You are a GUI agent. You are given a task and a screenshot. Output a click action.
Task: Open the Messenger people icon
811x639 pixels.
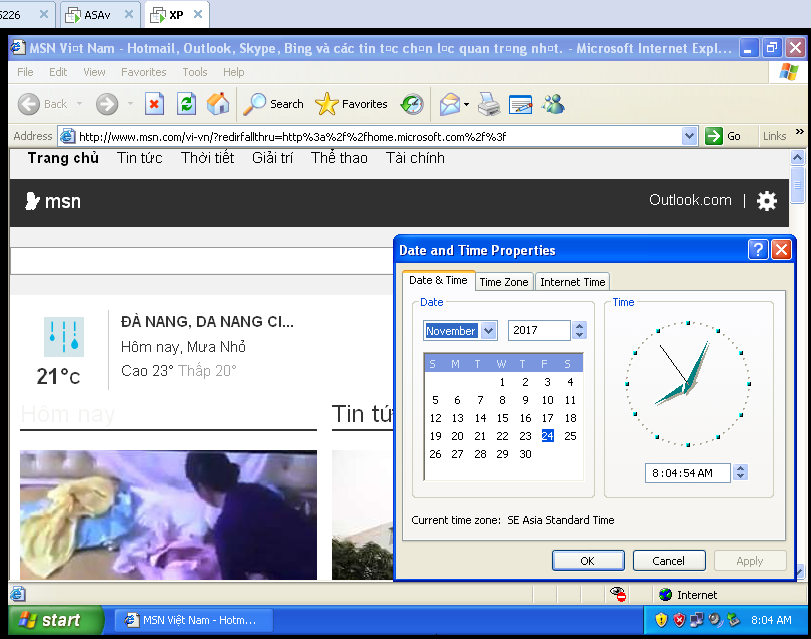point(553,104)
